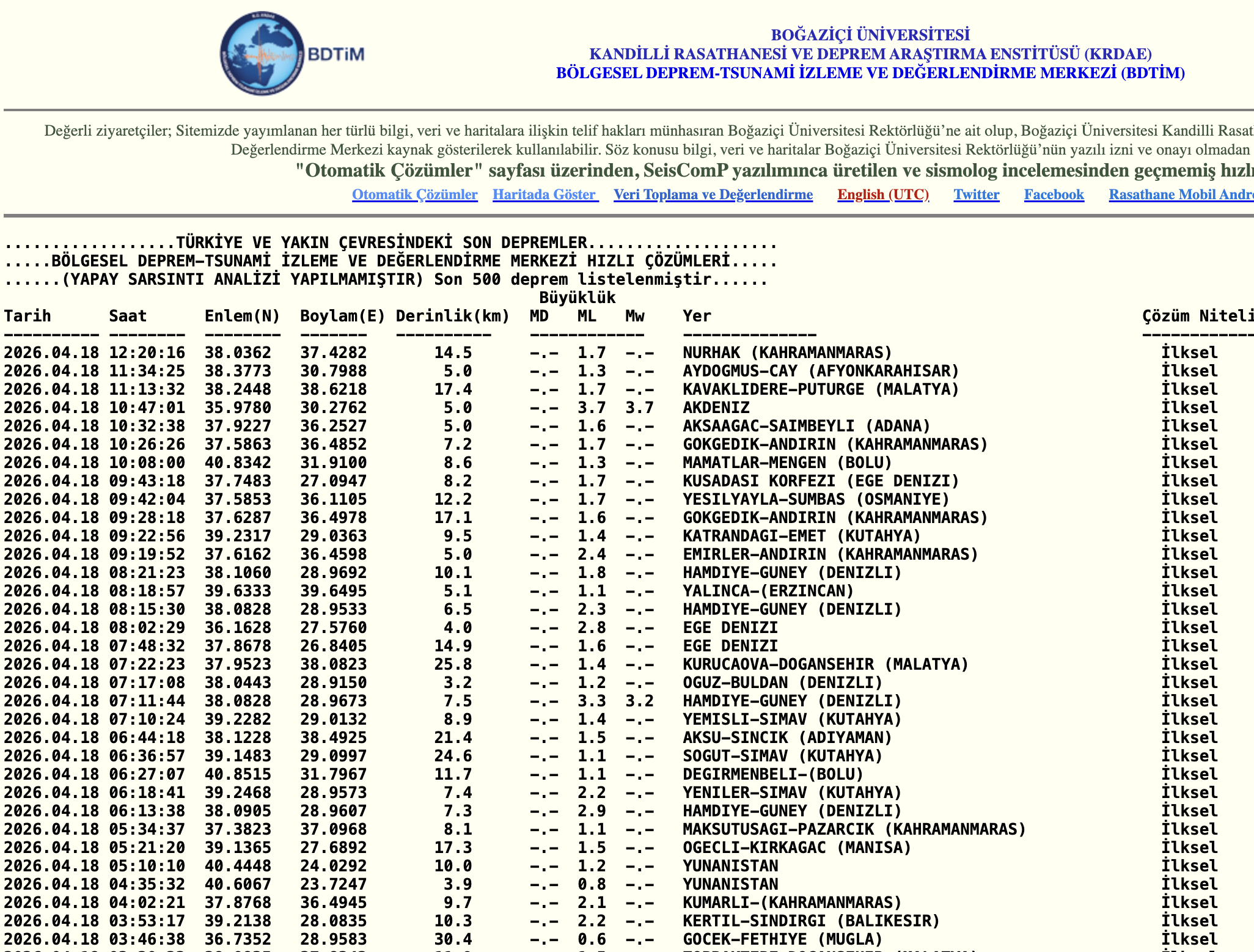This screenshot has width=1254, height=952.
Task: Click Veri Toplama ve Değerlendirme link
Action: pos(713,194)
